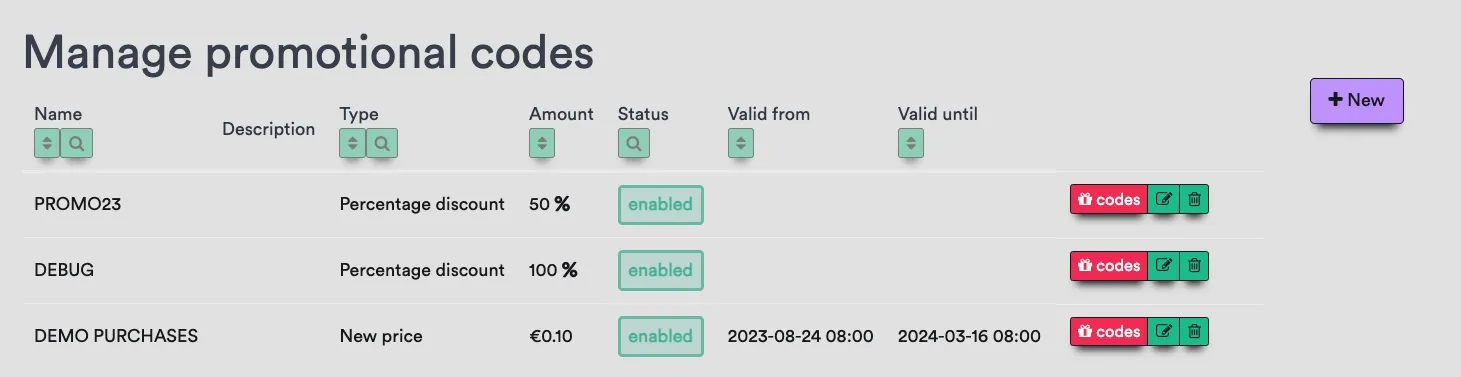This screenshot has width=1461, height=377.
Task: Open codes list for DEMO PURCHASES
Action: pos(1109,332)
